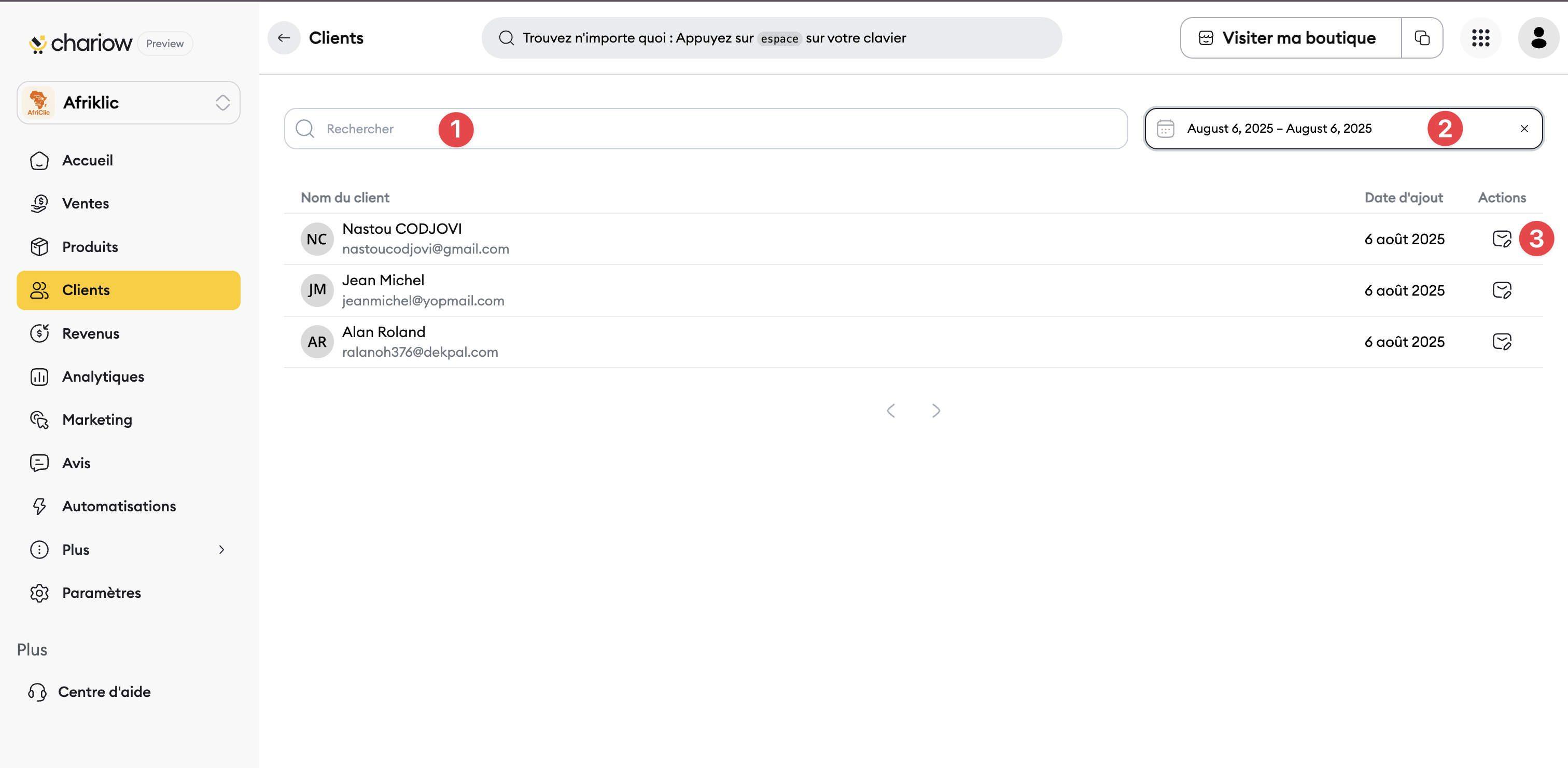Click email action icon for Jean Michel
The width and height of the screenshot is (1568, 768).
coord(1501,290)
